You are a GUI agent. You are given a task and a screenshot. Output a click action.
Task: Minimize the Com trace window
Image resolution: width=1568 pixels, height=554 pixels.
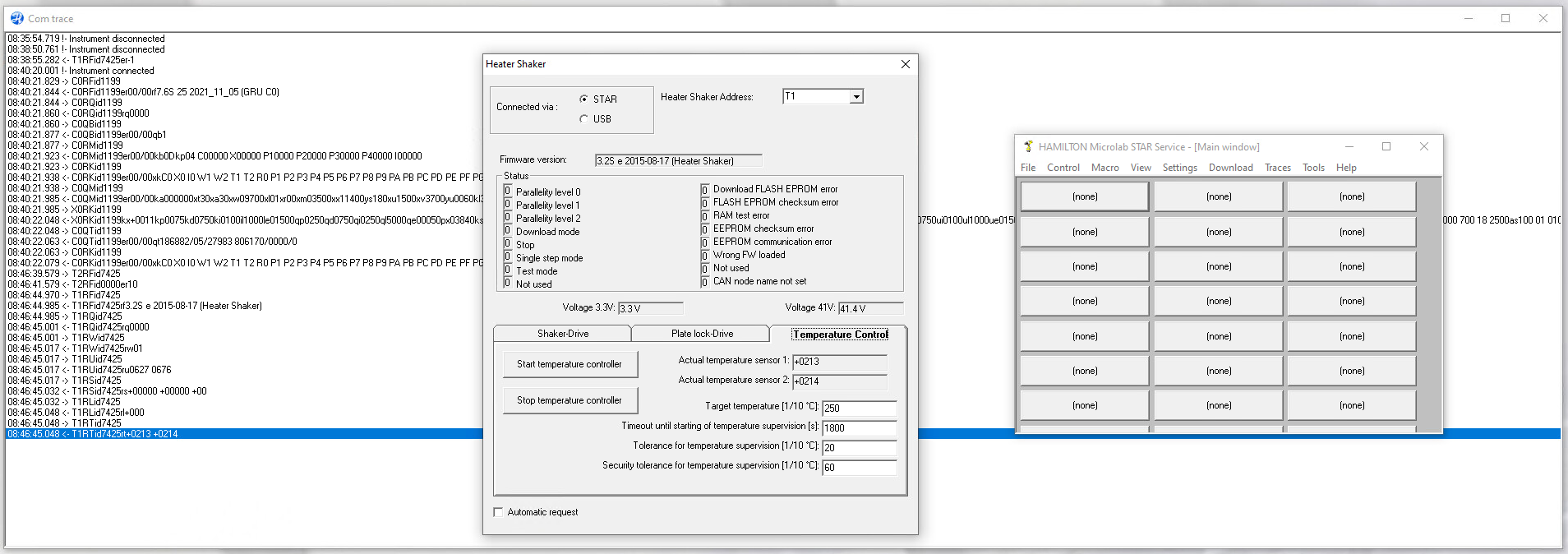pyautogui.click(x=1468, y=18)
